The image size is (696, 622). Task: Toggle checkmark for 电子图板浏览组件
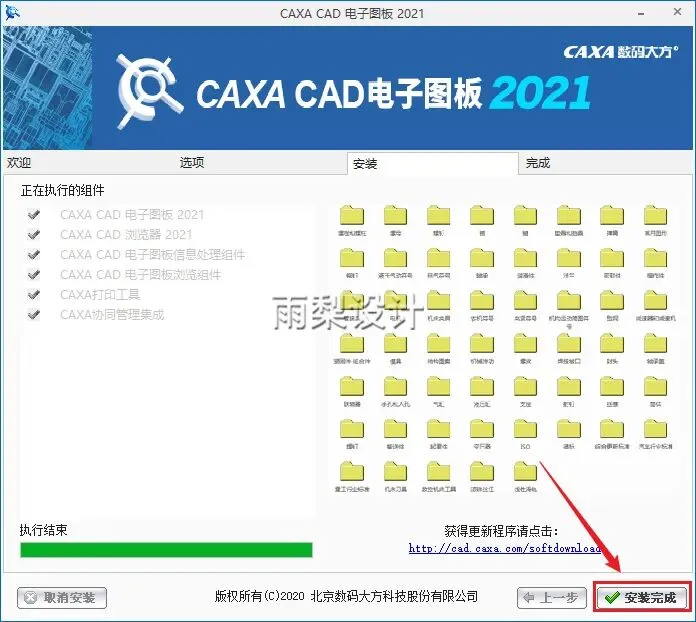click(34, 274)
